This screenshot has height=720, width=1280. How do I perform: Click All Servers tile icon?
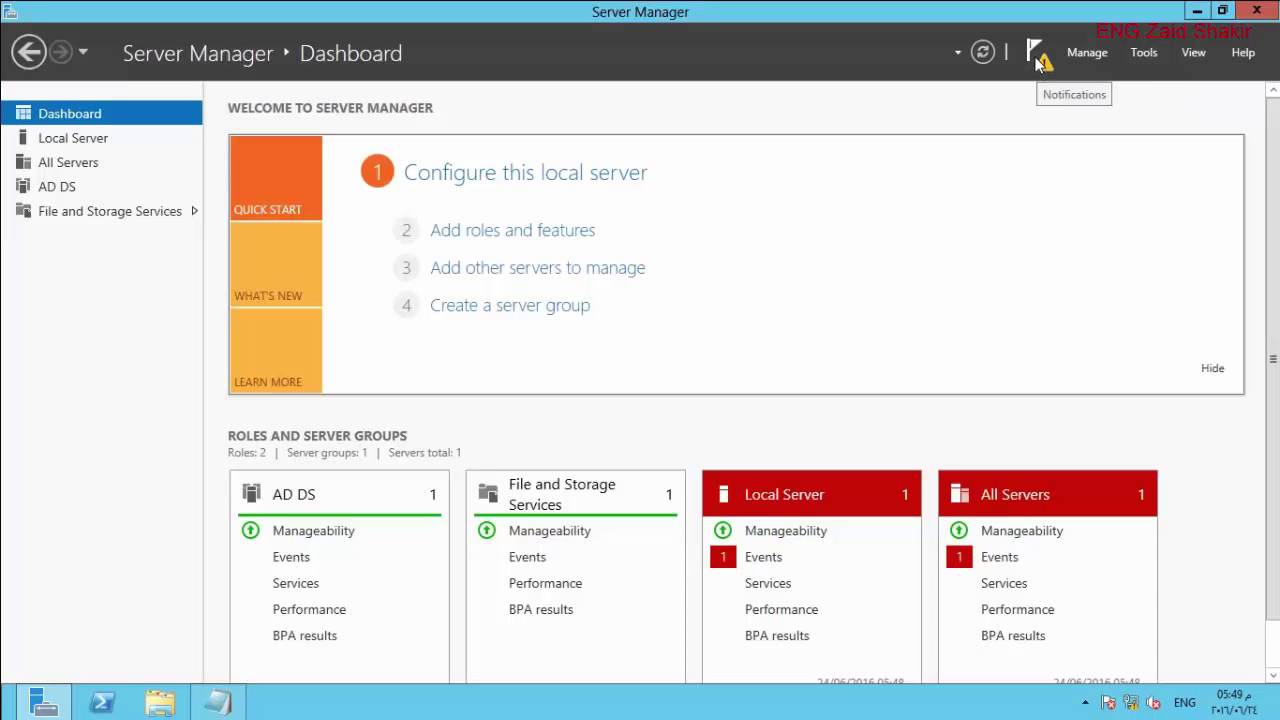click(960, 494)
